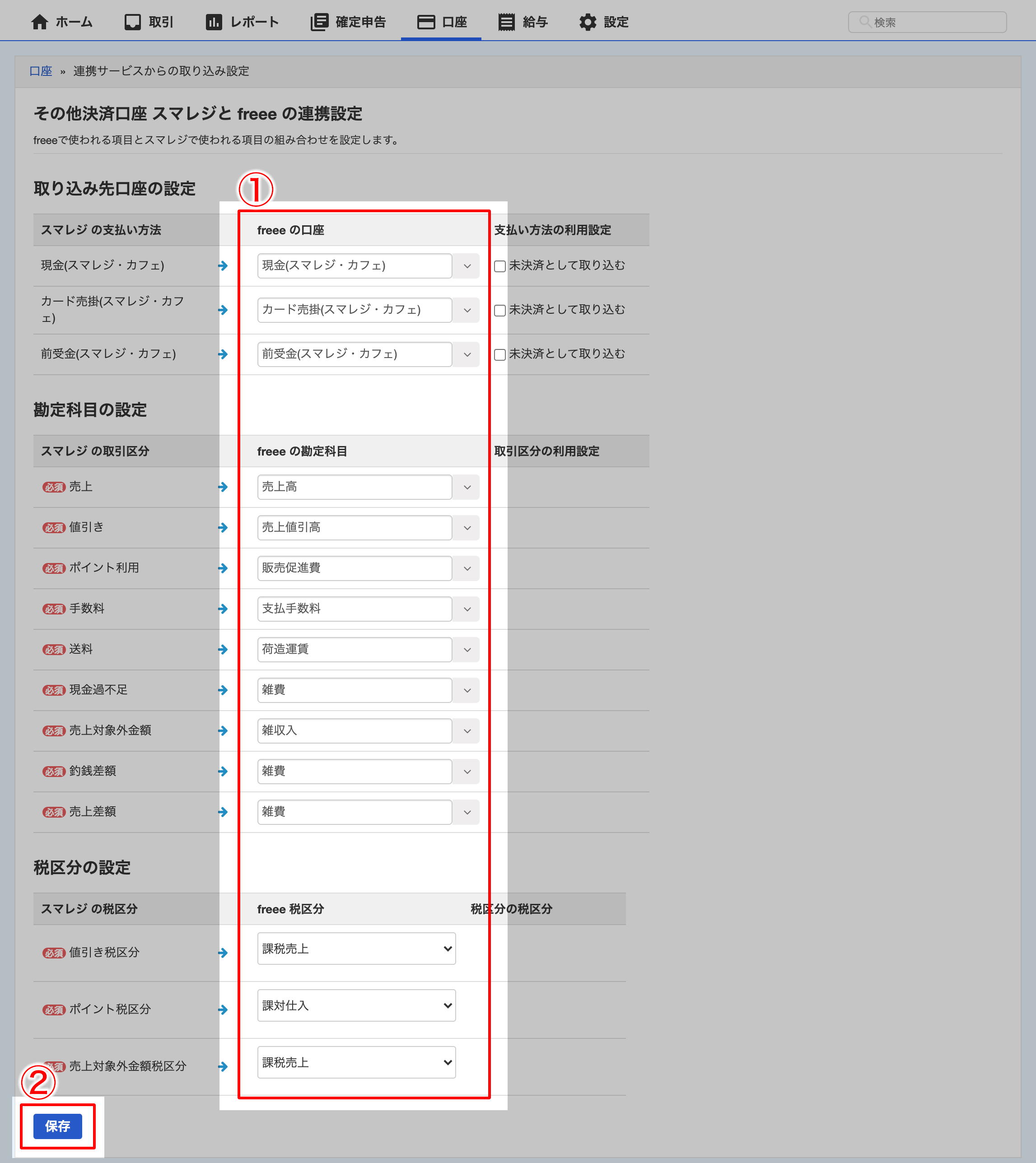Click the 給与 receipt icon

(506, 22)
